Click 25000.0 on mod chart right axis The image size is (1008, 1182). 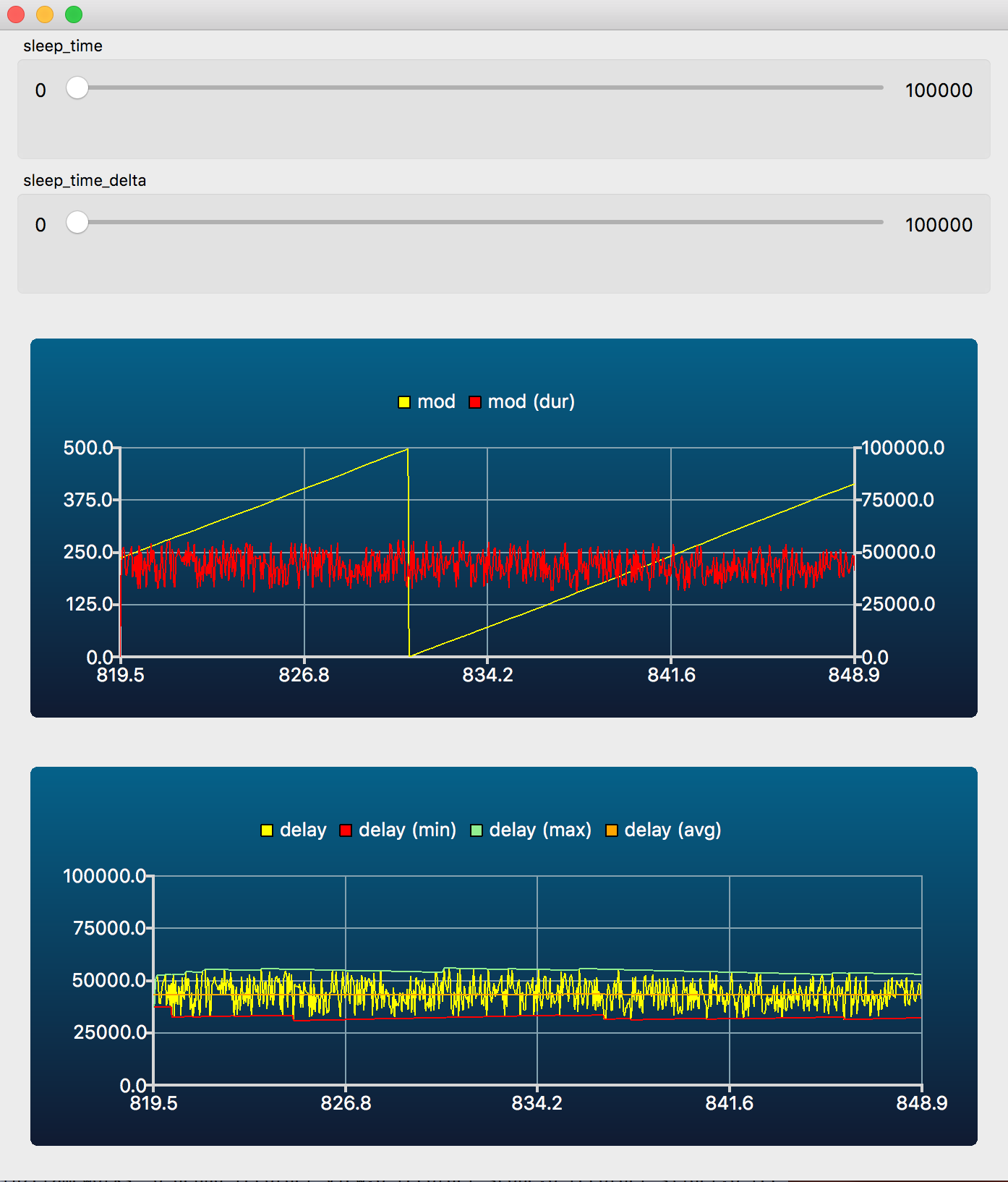point(898,604)
